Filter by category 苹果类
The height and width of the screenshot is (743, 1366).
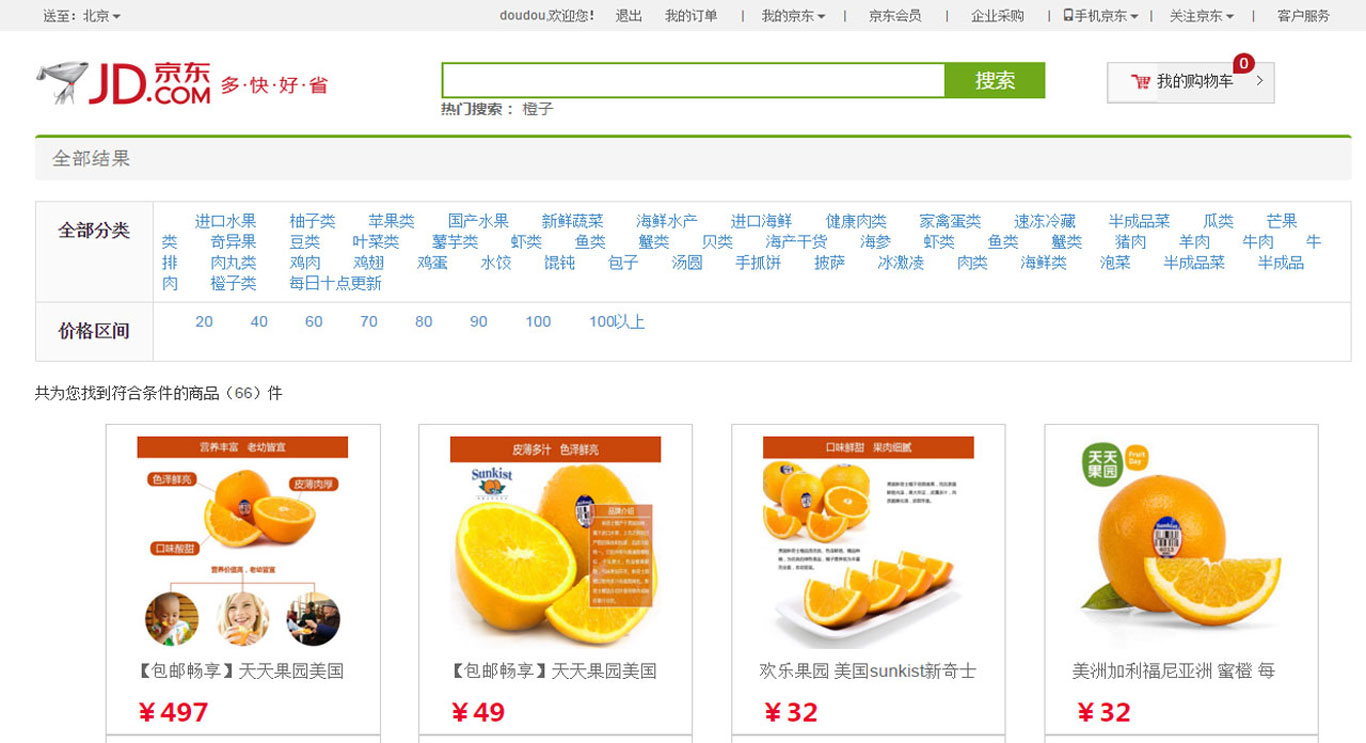391,221
